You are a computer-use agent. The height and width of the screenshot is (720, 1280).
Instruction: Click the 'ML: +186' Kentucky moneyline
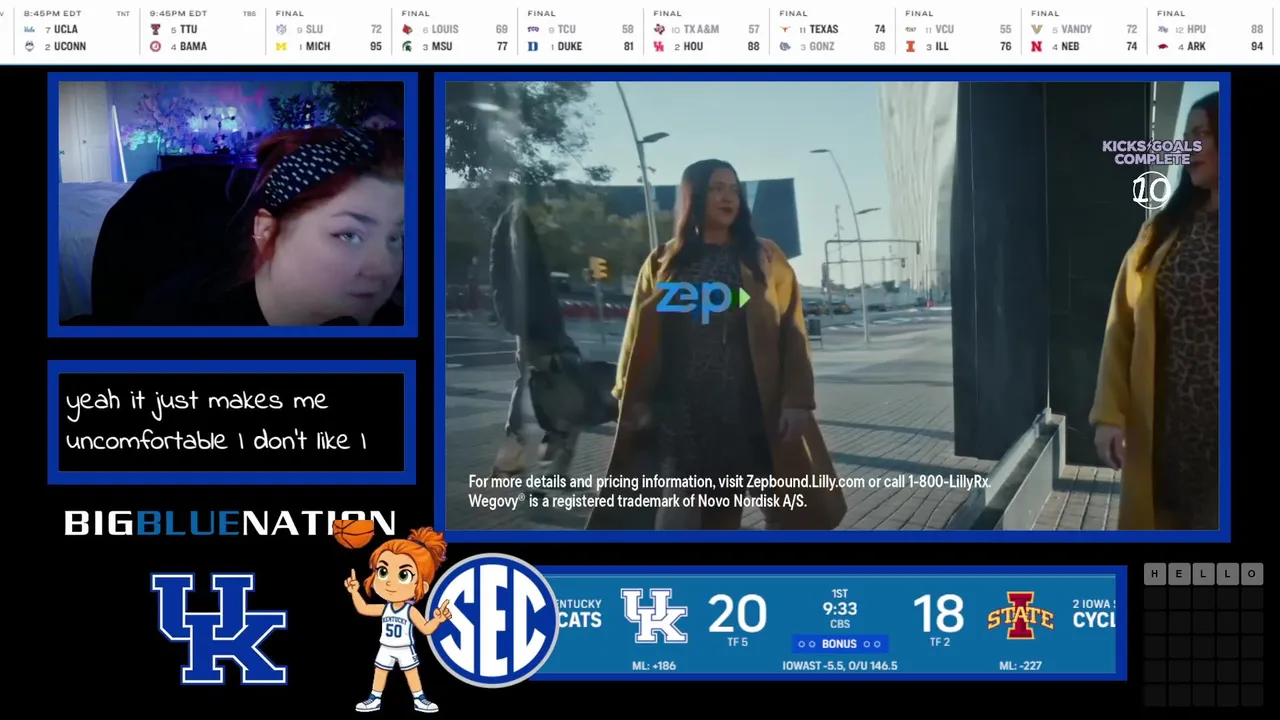(x=655, y=665)
